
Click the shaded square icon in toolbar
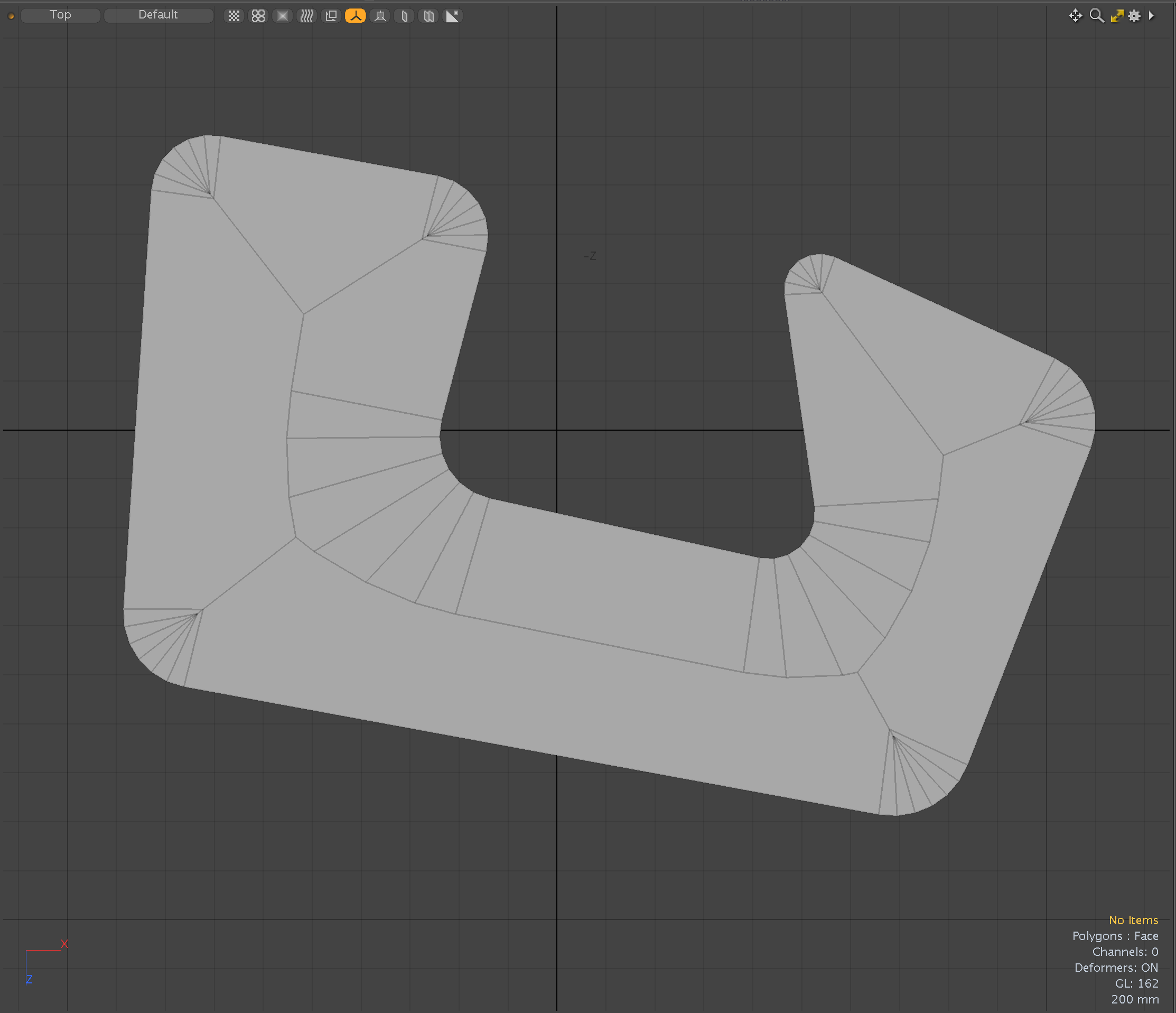282,16
